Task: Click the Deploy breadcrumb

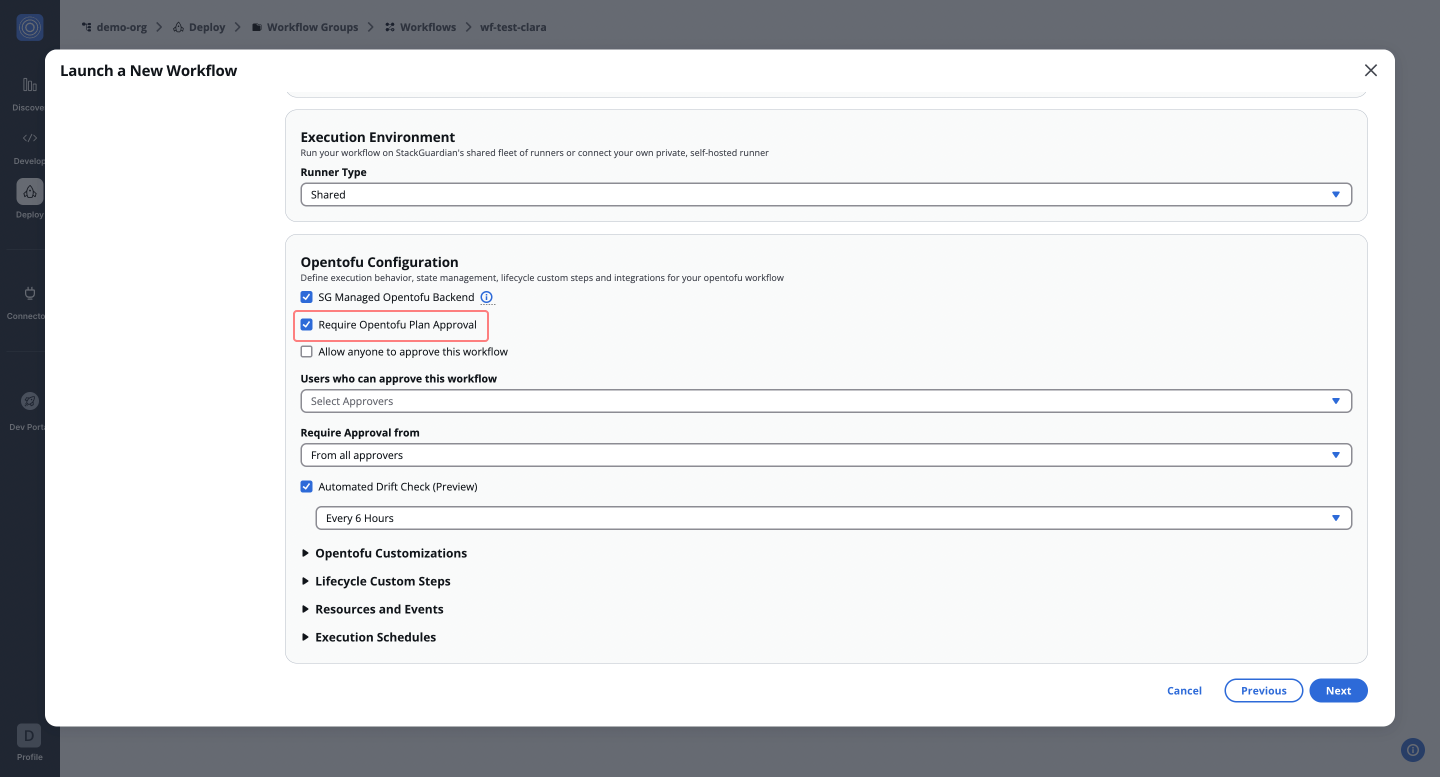Action: 199,27
